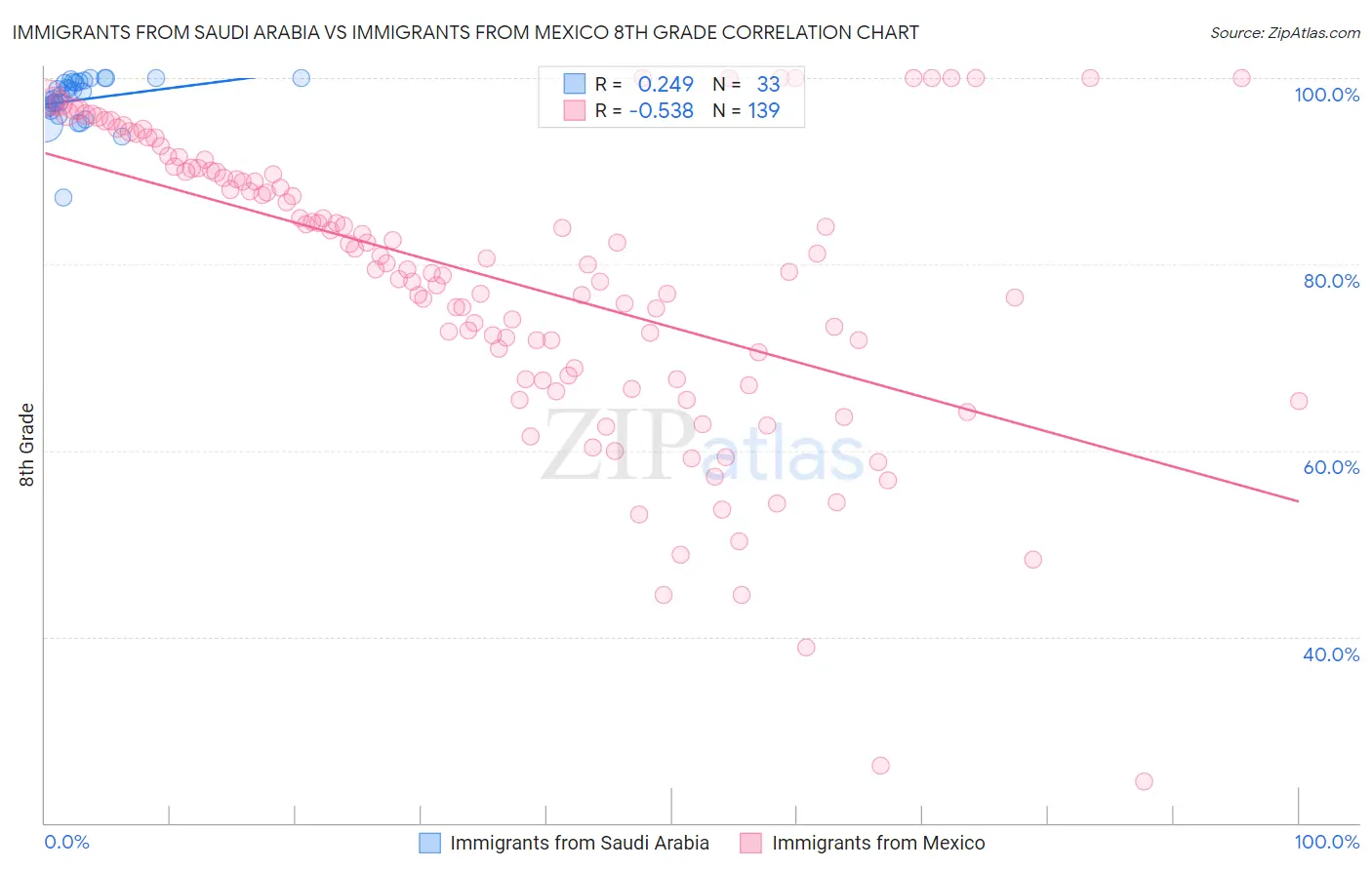Click the N = 139 value in legend
This screenshot has height=870, width=1372.
click(x=747, y=110)
